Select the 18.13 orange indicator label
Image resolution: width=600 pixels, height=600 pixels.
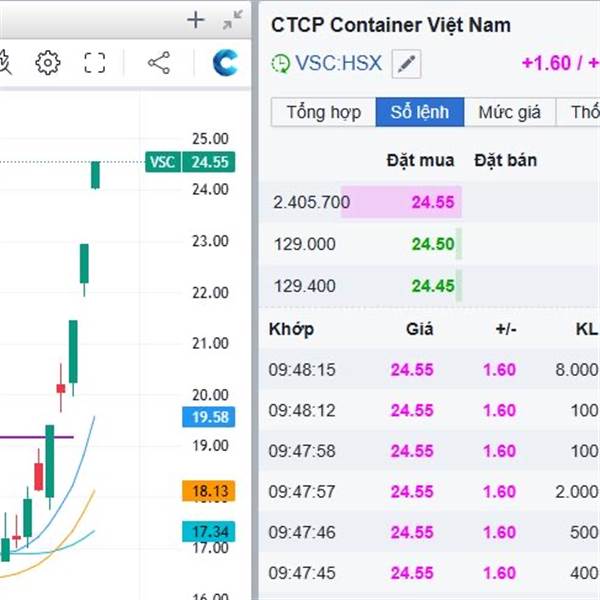coord(209,491)
